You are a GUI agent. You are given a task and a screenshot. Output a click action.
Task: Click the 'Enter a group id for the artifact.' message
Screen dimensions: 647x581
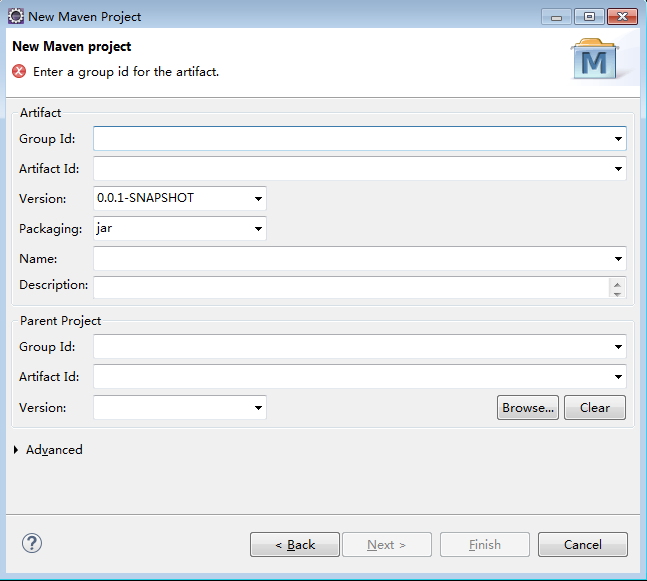[126, 72]
